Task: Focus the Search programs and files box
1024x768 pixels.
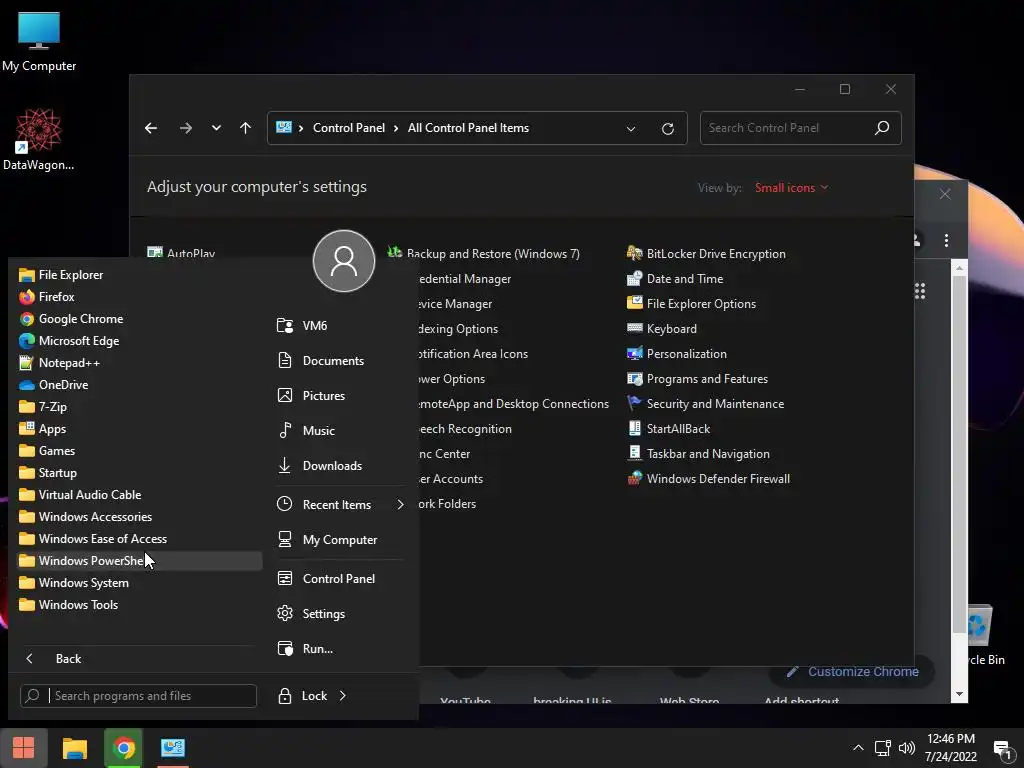Action: pyautogui.click(x=138, y=696)
